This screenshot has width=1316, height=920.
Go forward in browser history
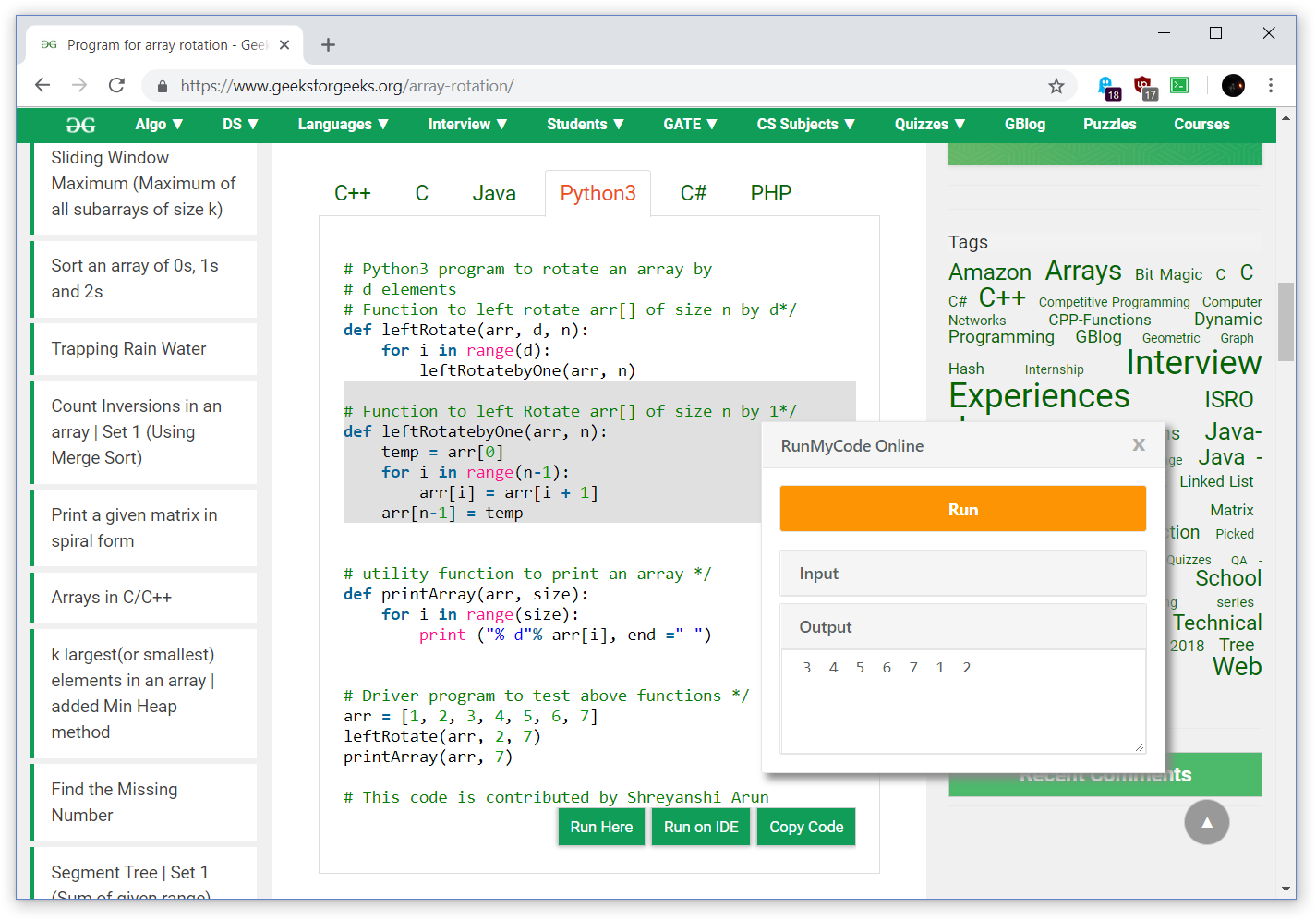coord(79,85)
